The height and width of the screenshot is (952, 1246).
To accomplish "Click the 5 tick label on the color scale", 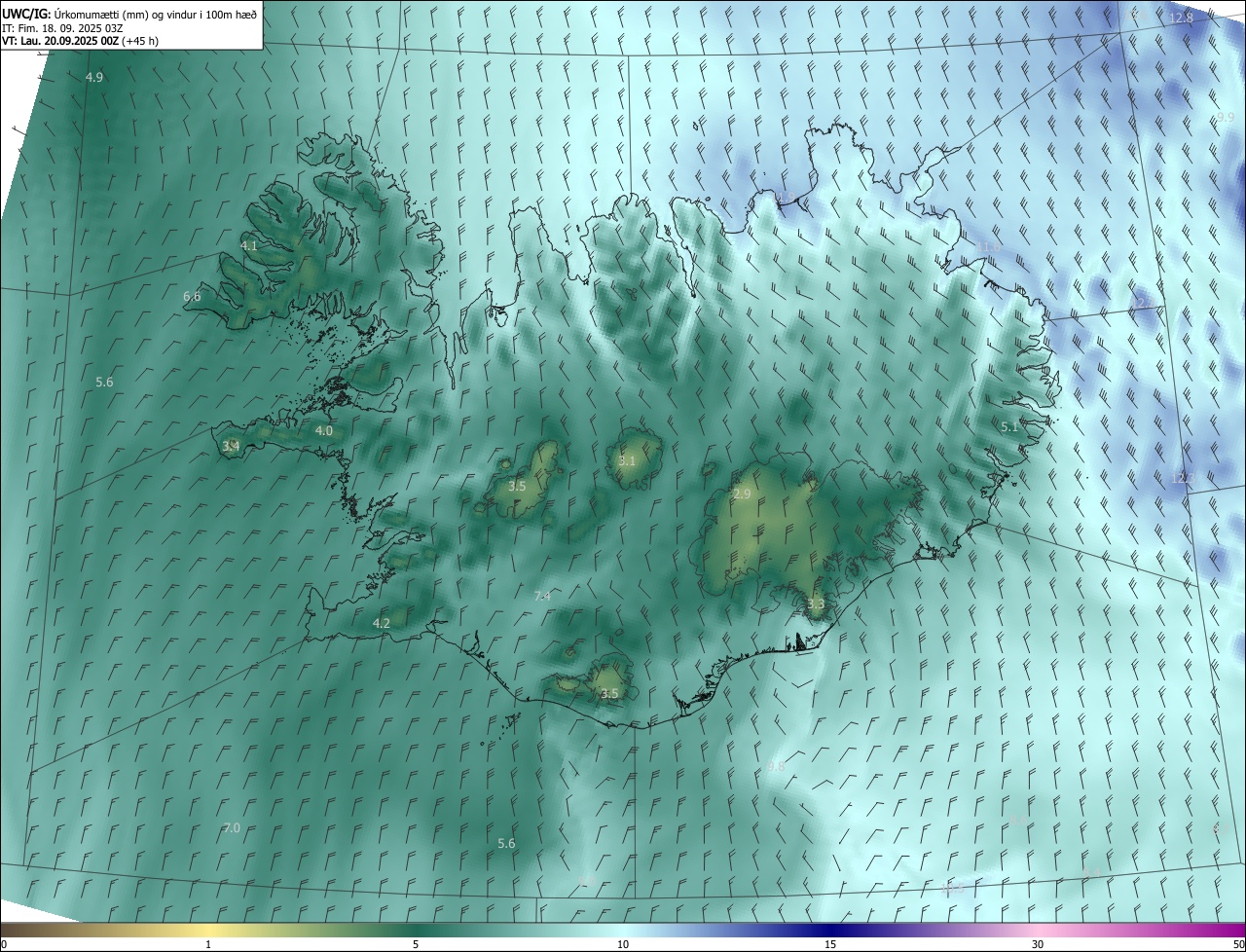I will [x=416, y=944].
